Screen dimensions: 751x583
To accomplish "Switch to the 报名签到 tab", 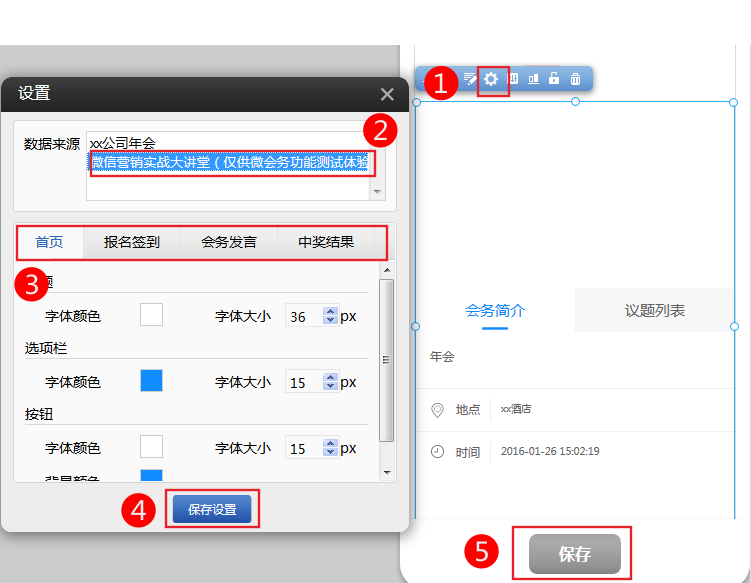I will [x=131, y=242].
